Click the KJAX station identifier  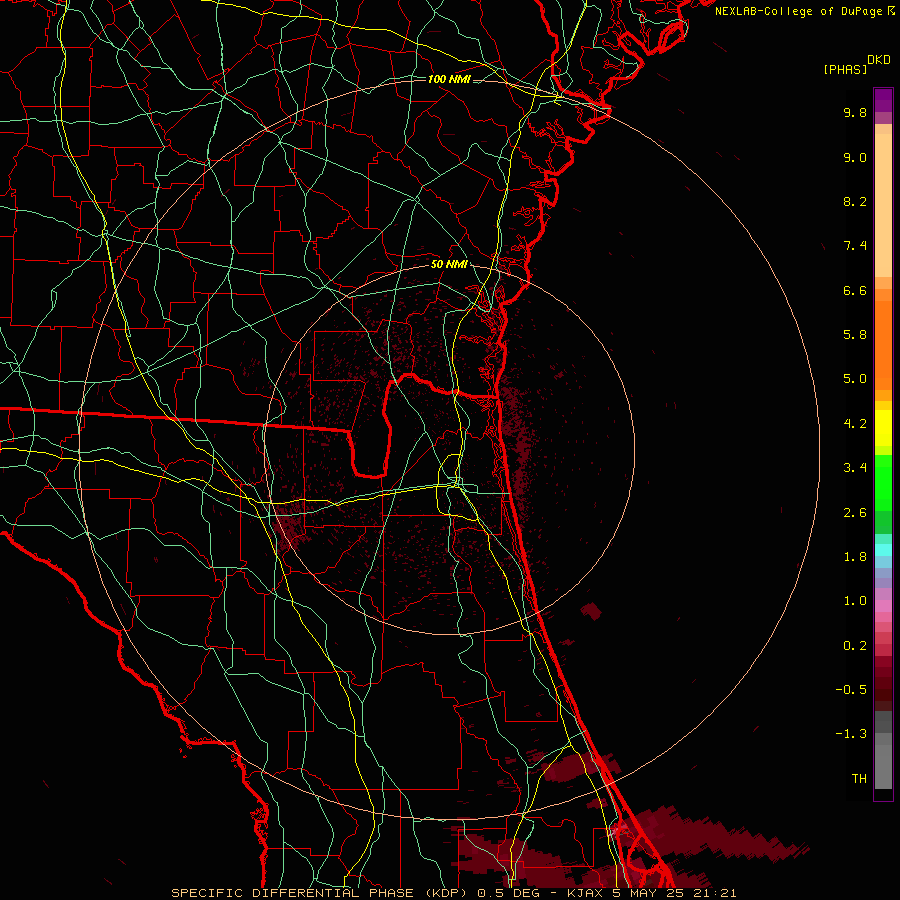click(x=584, y=893)
